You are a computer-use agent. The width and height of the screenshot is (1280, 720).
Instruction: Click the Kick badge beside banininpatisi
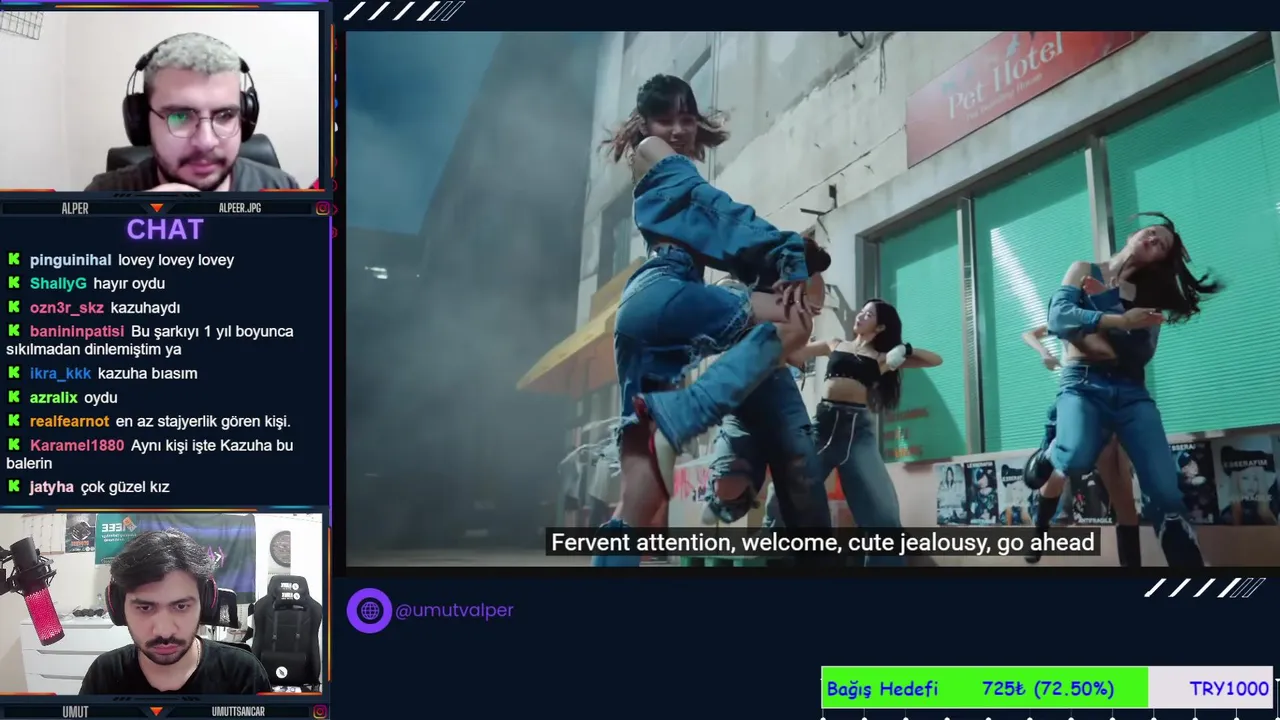click(14, 331)
